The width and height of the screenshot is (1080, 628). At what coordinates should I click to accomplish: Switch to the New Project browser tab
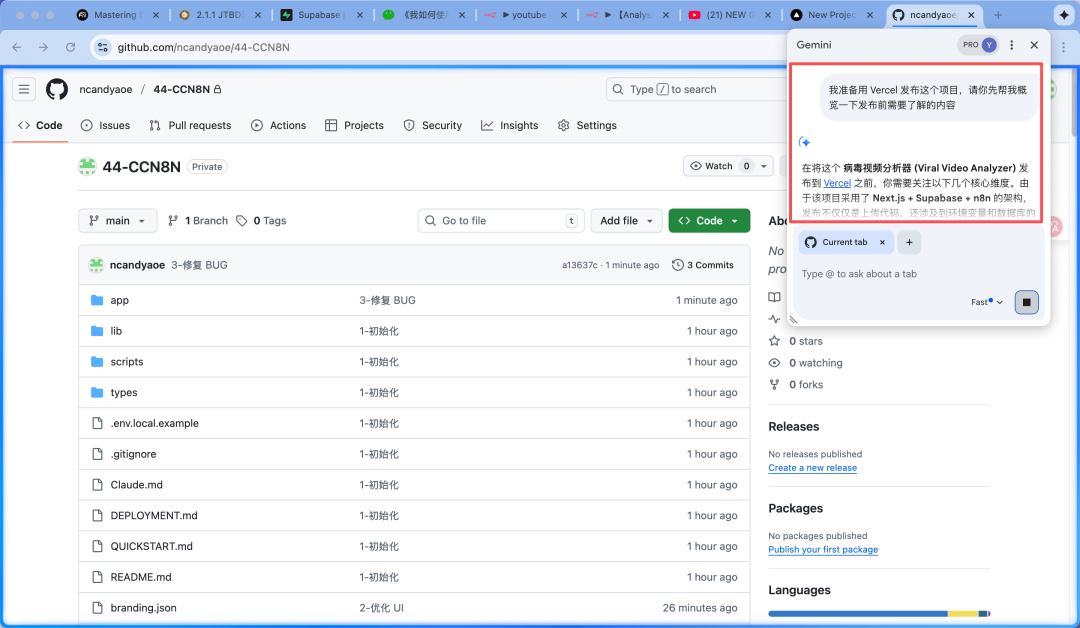click(x=831, y=14)
